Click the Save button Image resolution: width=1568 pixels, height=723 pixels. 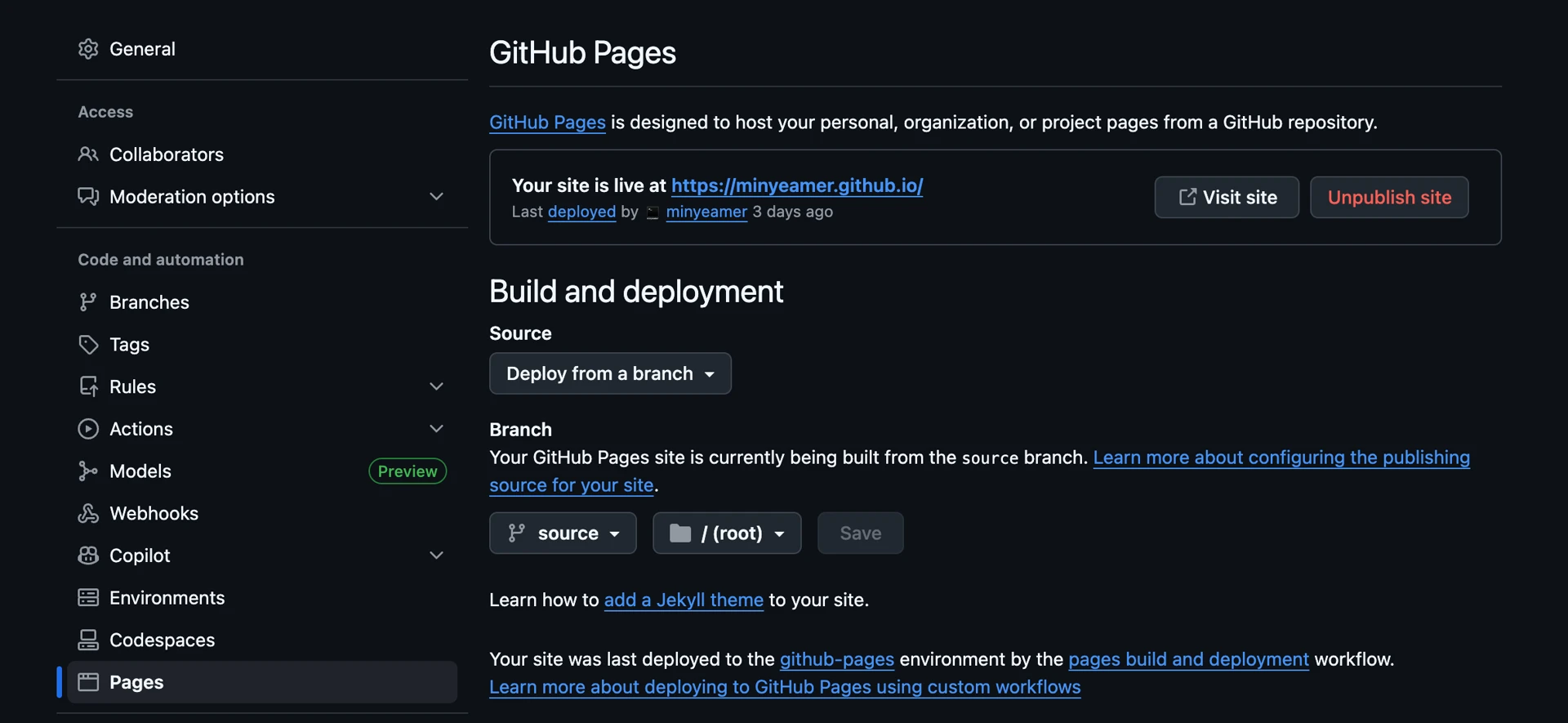(861, 533)
